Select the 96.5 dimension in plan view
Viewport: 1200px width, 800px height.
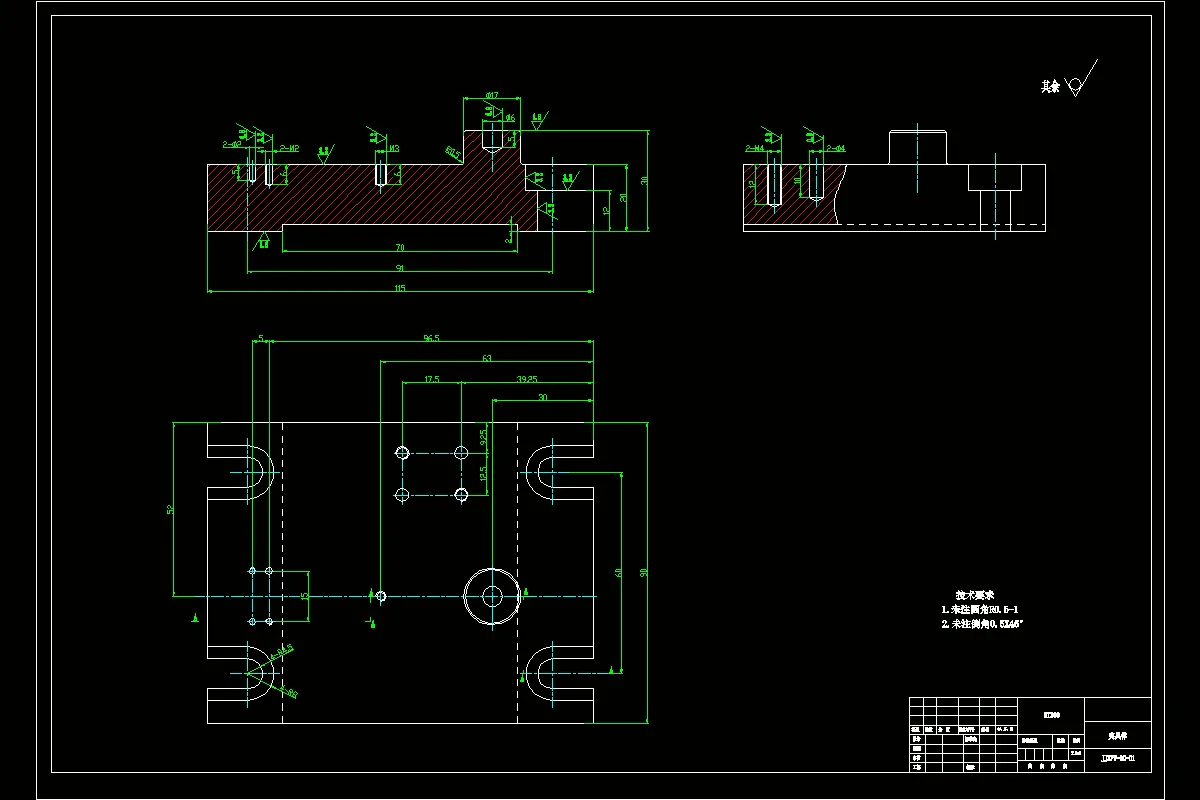pyautogui.click(x=431, y=338)
